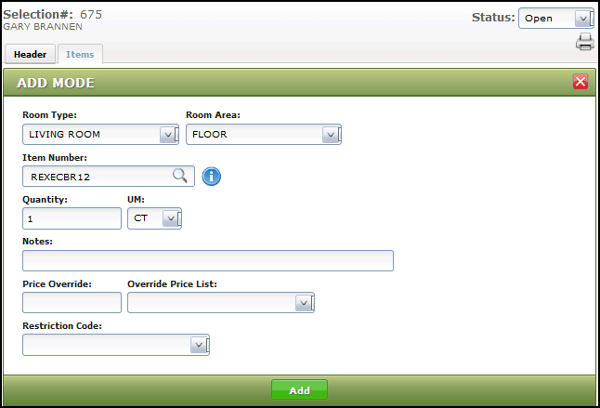Open the Status dropdown showing Open

(556, 18)
